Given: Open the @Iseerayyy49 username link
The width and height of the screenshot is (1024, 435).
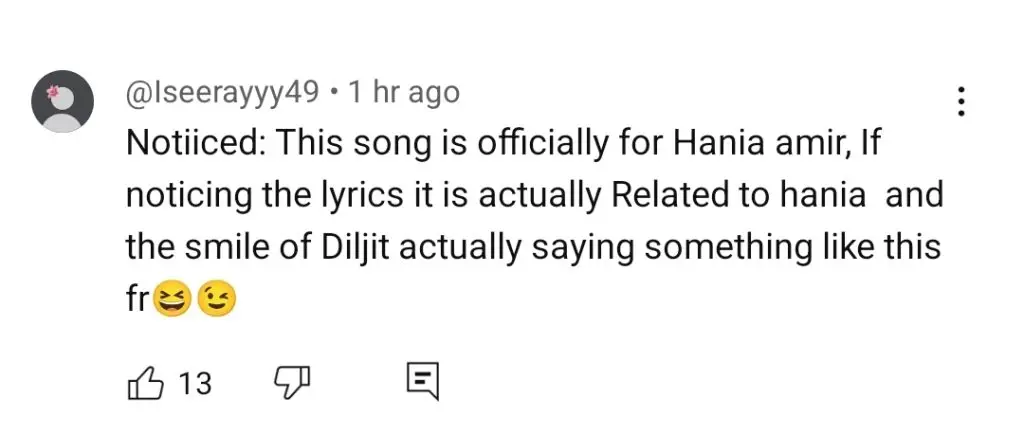Looking at the screenshot, I should tap(222, 94).
